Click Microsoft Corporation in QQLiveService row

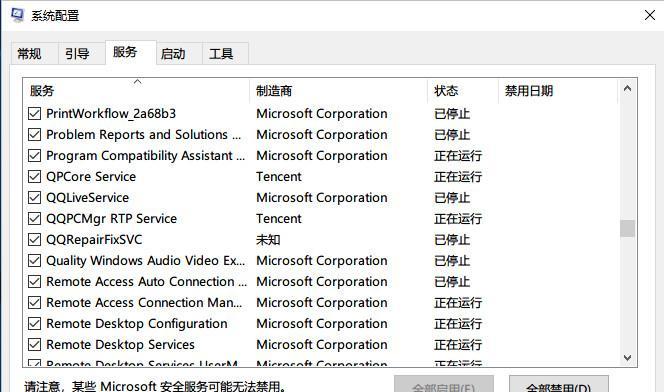[322, 198]
